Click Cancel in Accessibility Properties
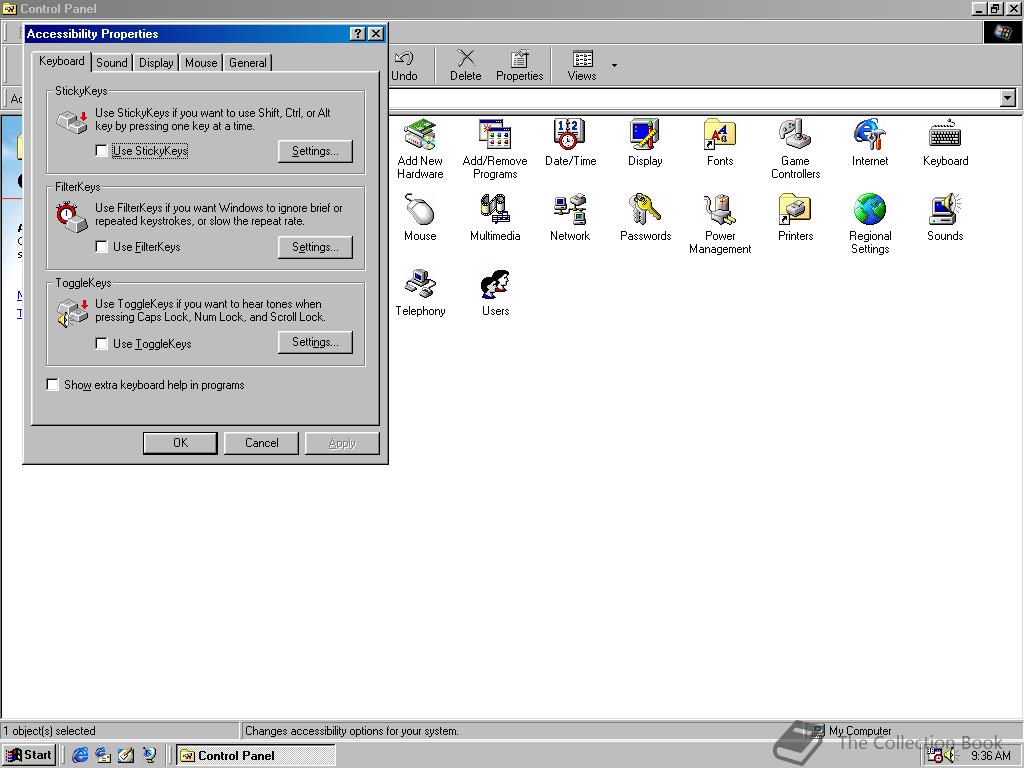Image resolution: width=1024 pixels, height=768 pixels. 261,443
